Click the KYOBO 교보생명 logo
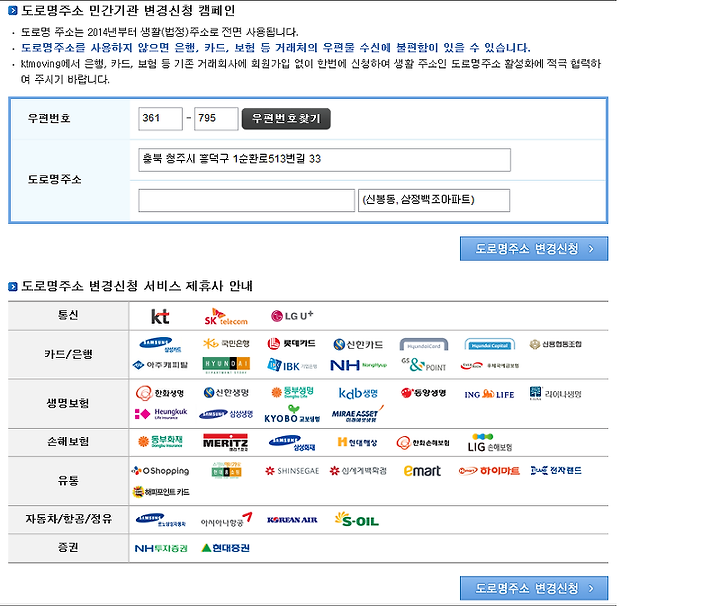Viewport: 720px width, 606px height. point(292,414)
